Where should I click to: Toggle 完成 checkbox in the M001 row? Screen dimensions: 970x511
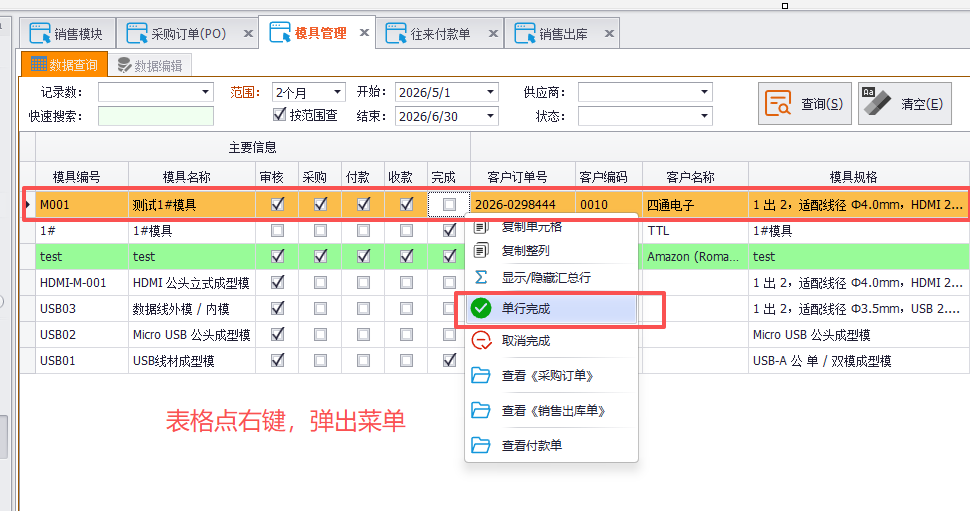tap(450, 204)
